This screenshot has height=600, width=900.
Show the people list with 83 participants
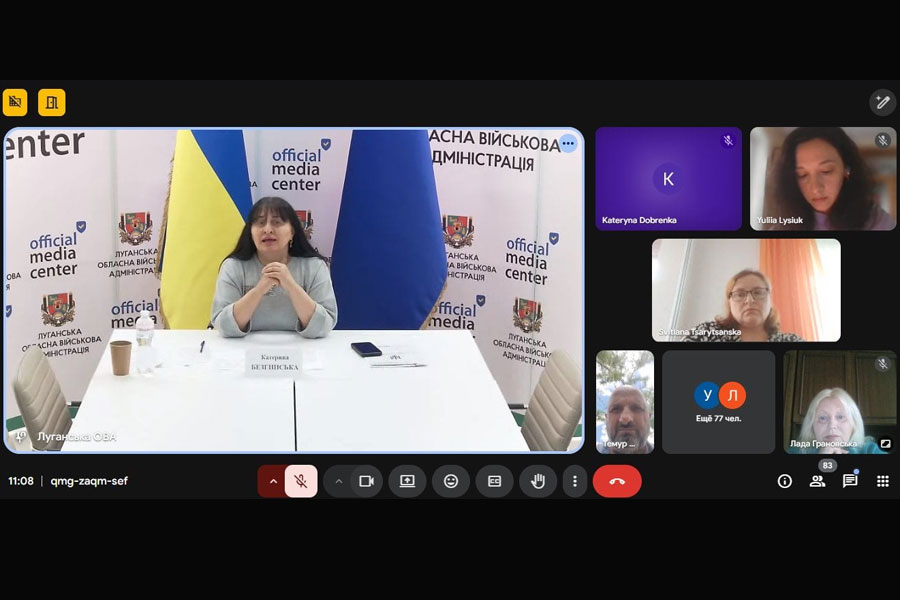tap(818, 481)
